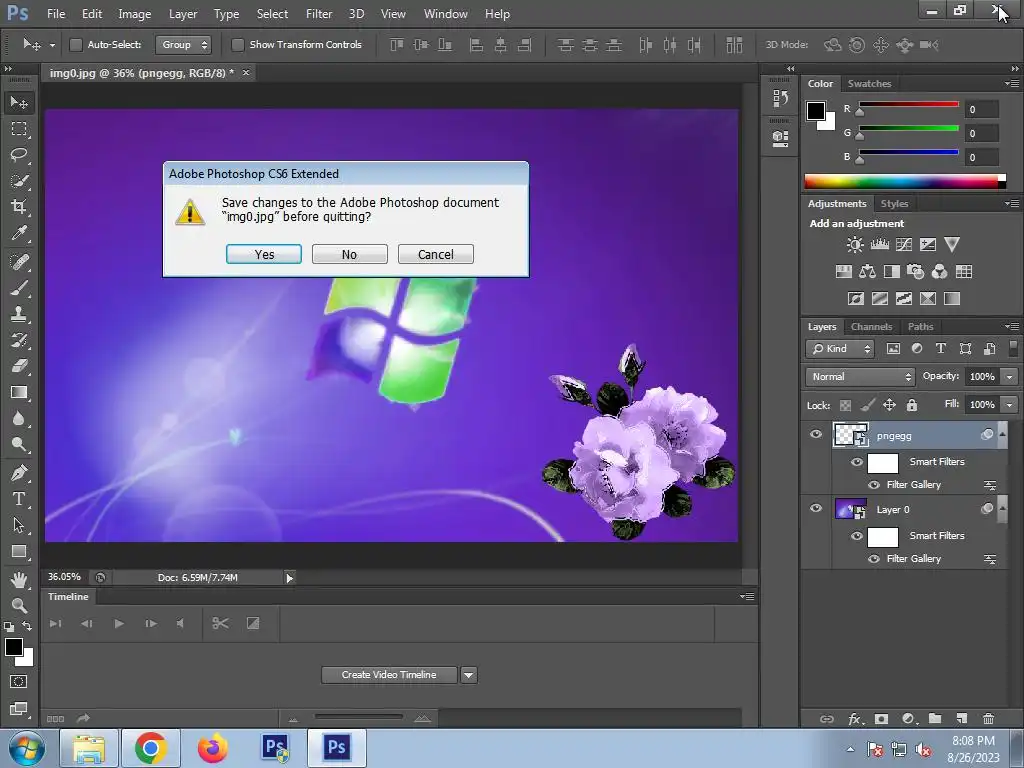Viewport: 1024px width, 768px height.
Task: Click Create Video Timeline button
Action: click(389, 675)
